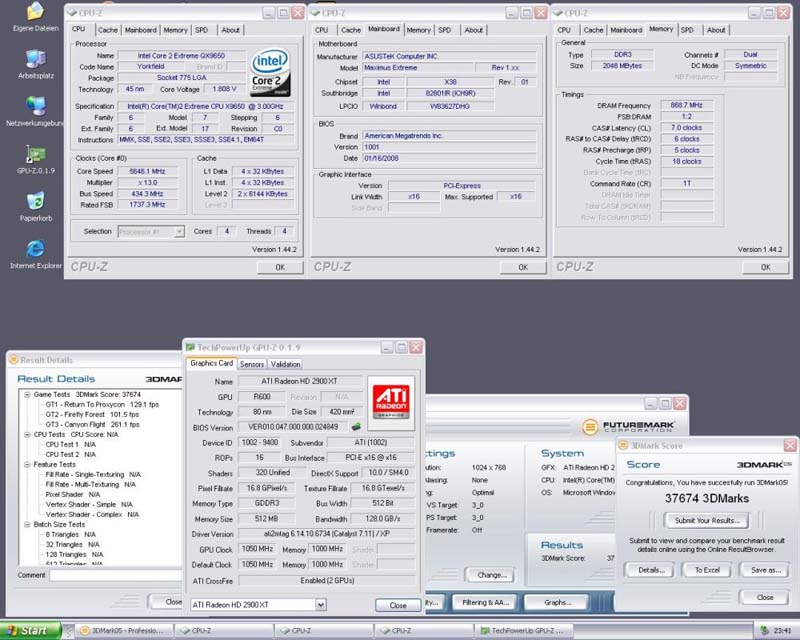Switch to TechPowerUp GPU-Z in the taskbar
800x640 pixels.
tap(523, 631)
